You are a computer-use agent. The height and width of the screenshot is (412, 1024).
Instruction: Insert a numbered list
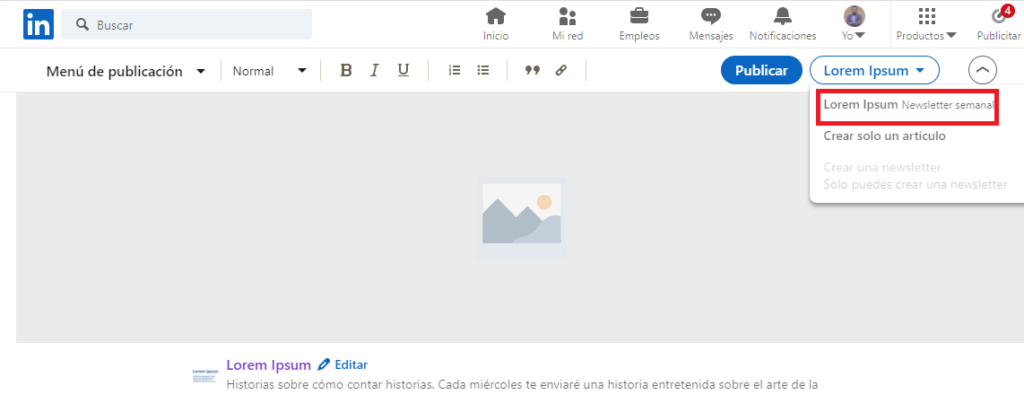(x=455, y=71)
